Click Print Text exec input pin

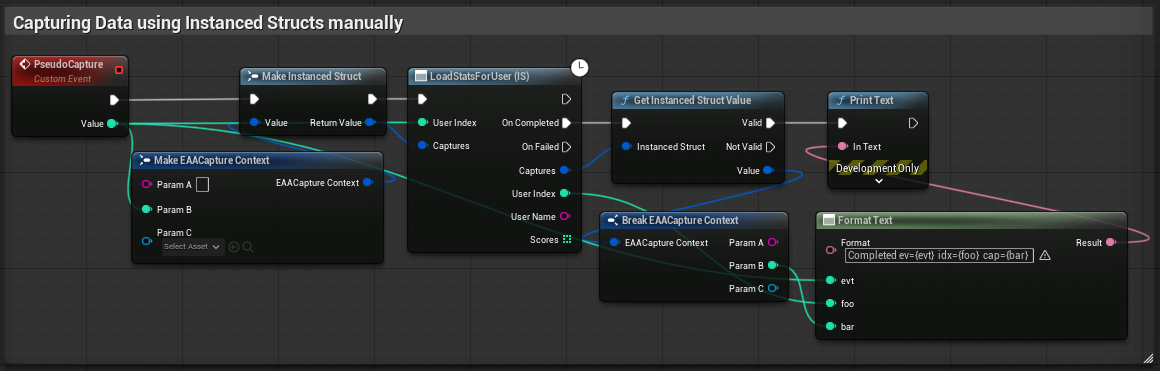point(843,123)
